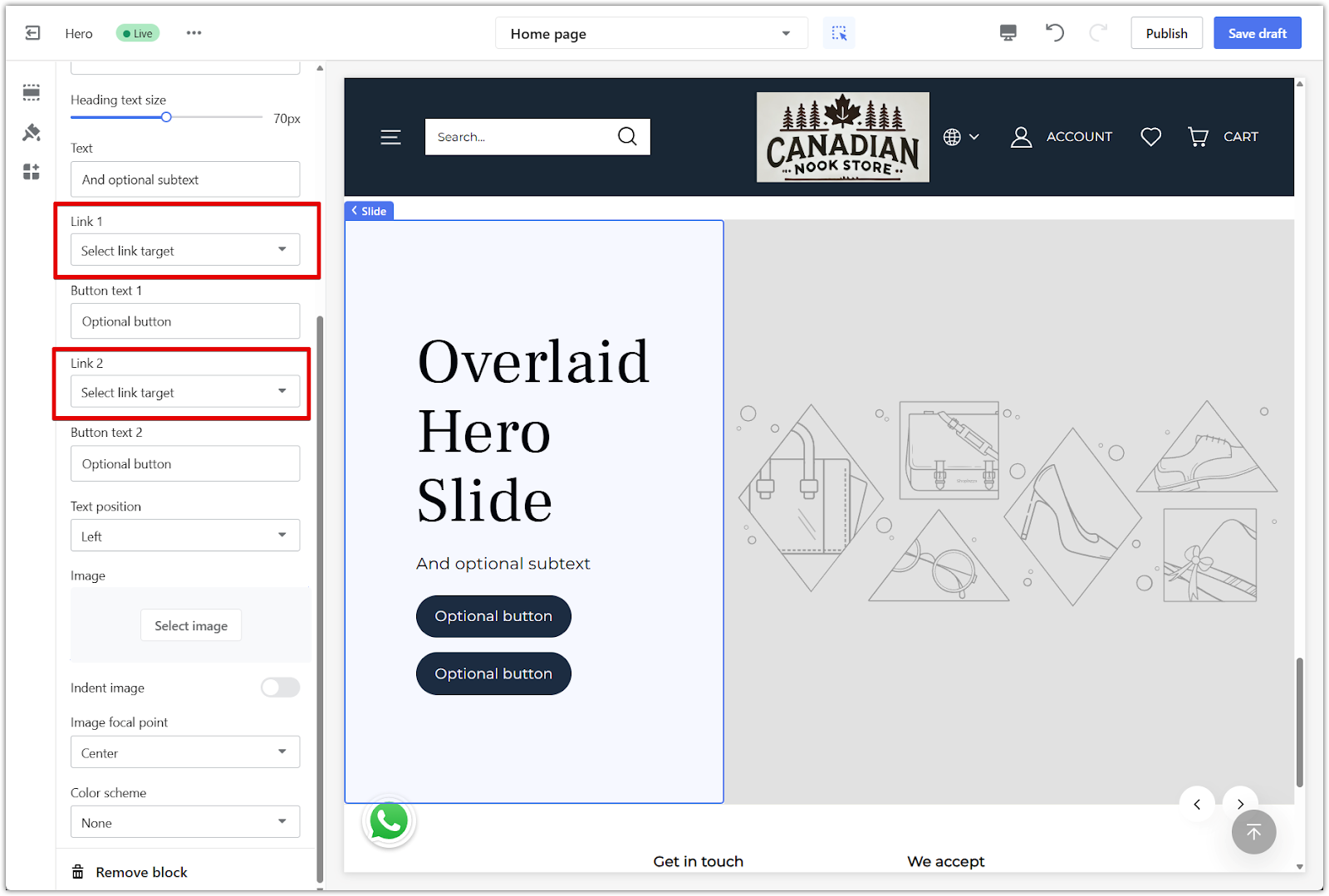
Task: Click the WhatsApp chat icon
Action: 389,822
